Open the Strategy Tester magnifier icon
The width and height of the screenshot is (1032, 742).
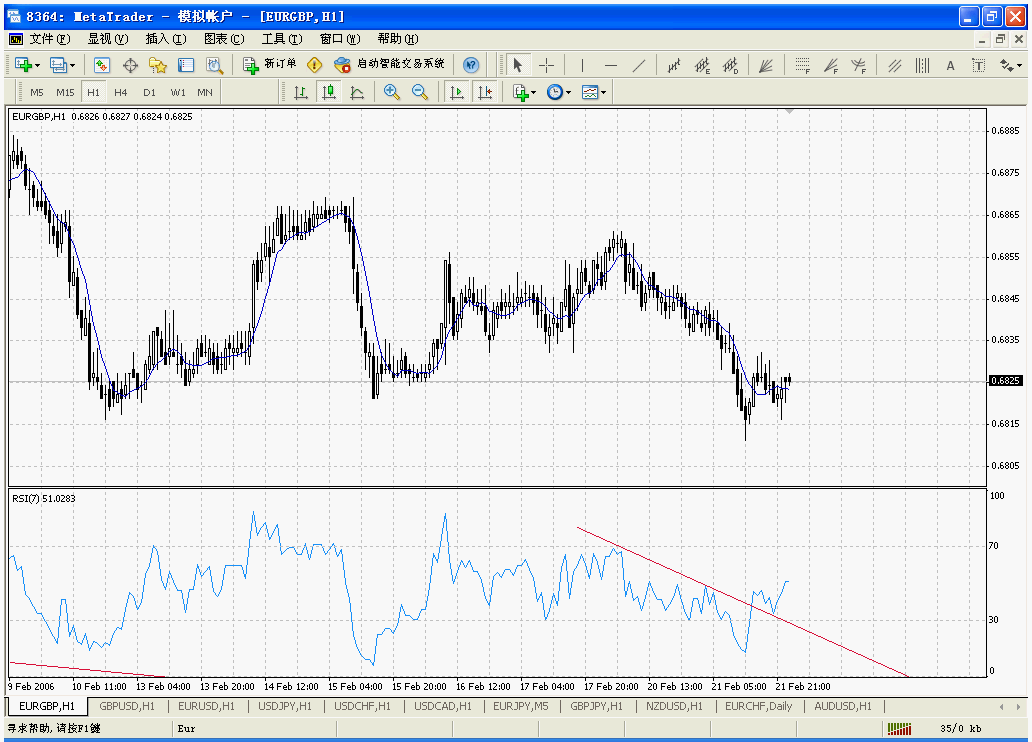[215, 65]
